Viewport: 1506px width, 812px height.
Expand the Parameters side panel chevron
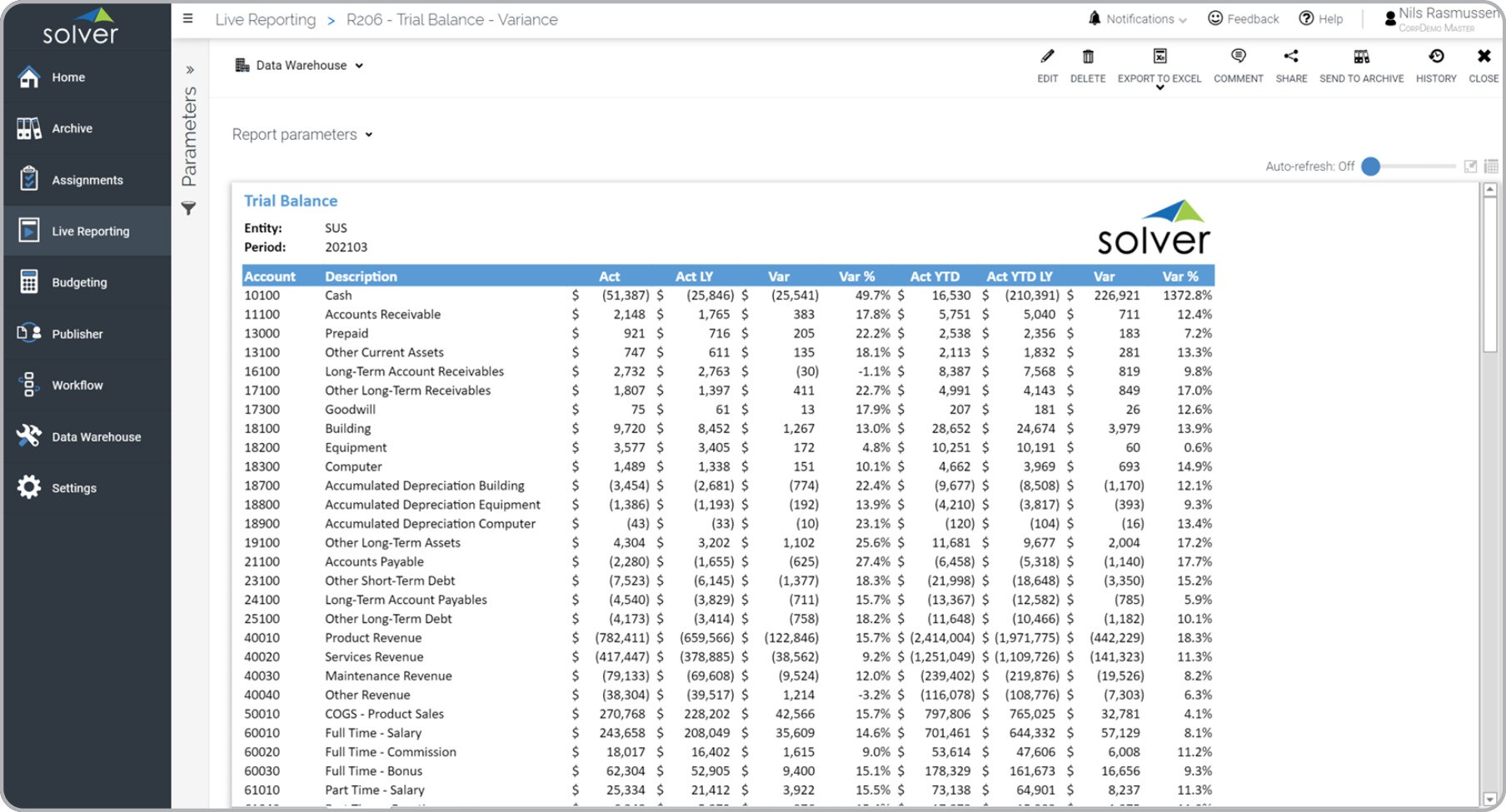coord(190,70)
